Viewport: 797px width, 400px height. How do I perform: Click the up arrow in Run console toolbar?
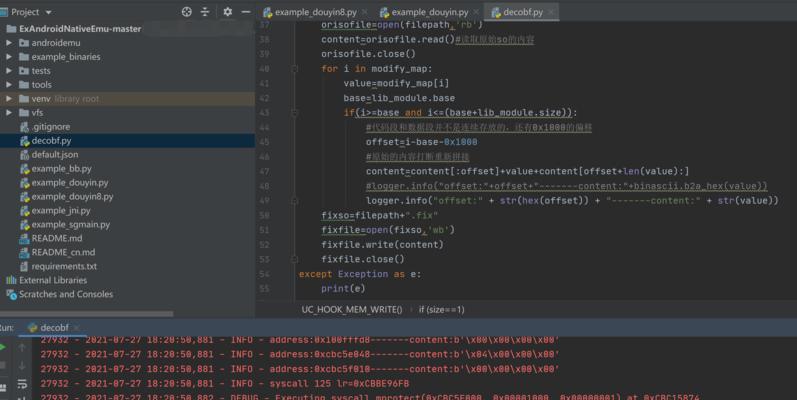[22, 347]
